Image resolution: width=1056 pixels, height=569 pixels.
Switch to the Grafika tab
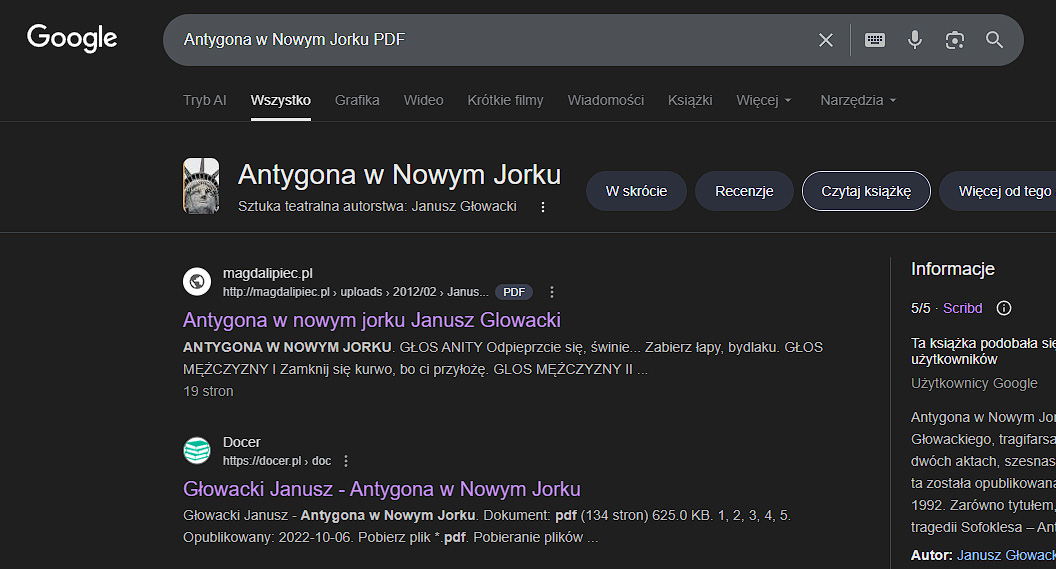(357, 100)
